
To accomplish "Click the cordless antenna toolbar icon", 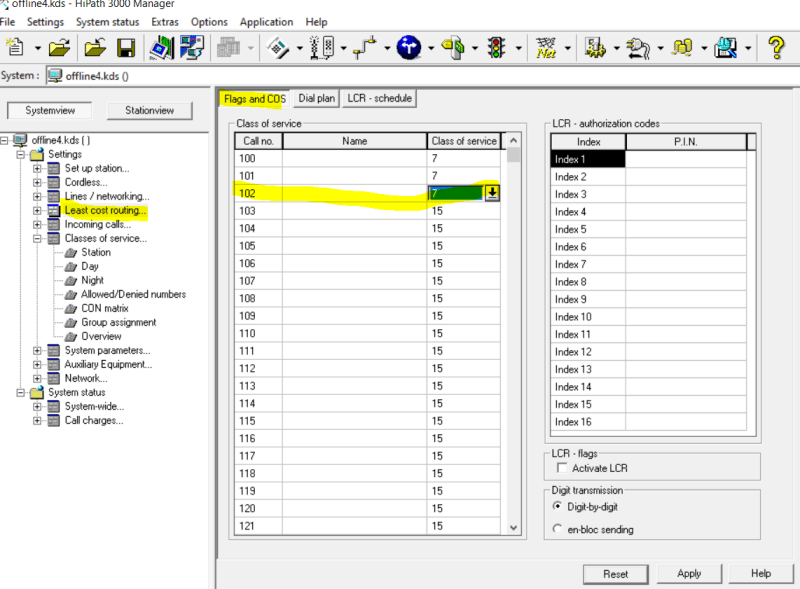I will point(322,48).
